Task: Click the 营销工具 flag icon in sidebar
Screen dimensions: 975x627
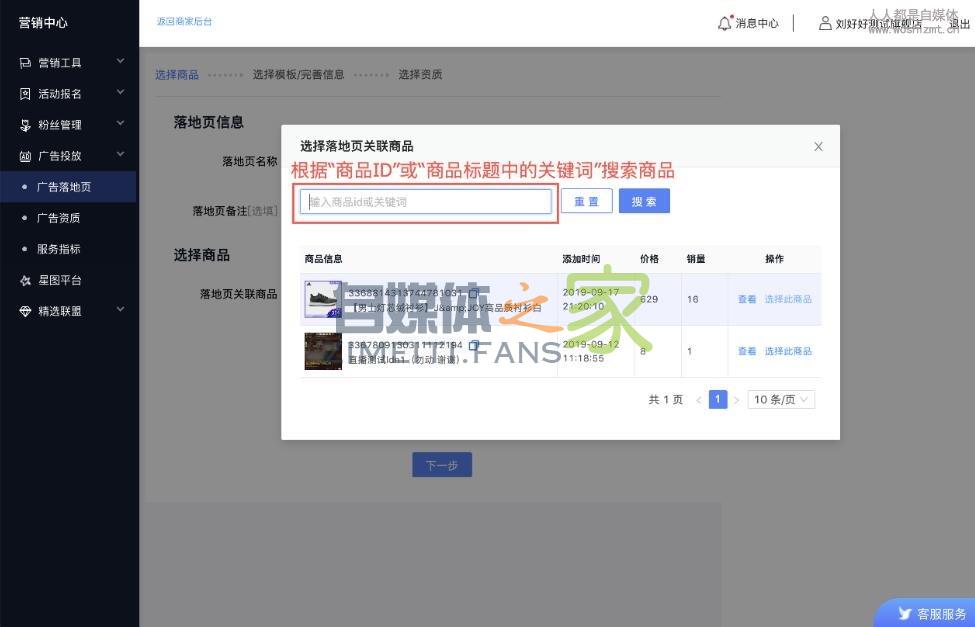Action: click(26, 63)
